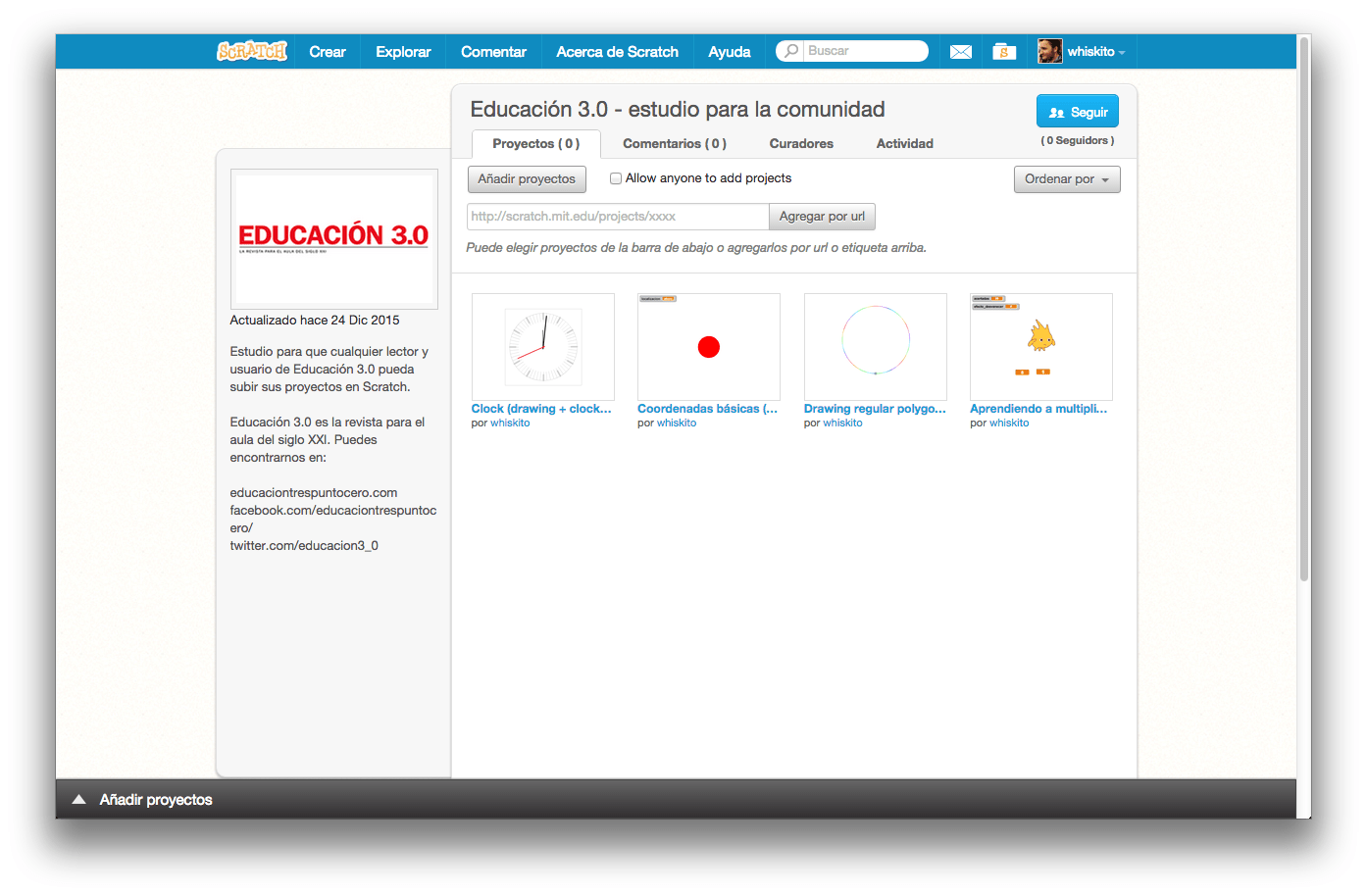
Task: Click educaciontrespuntocero.com text
Action: [314, 493]
